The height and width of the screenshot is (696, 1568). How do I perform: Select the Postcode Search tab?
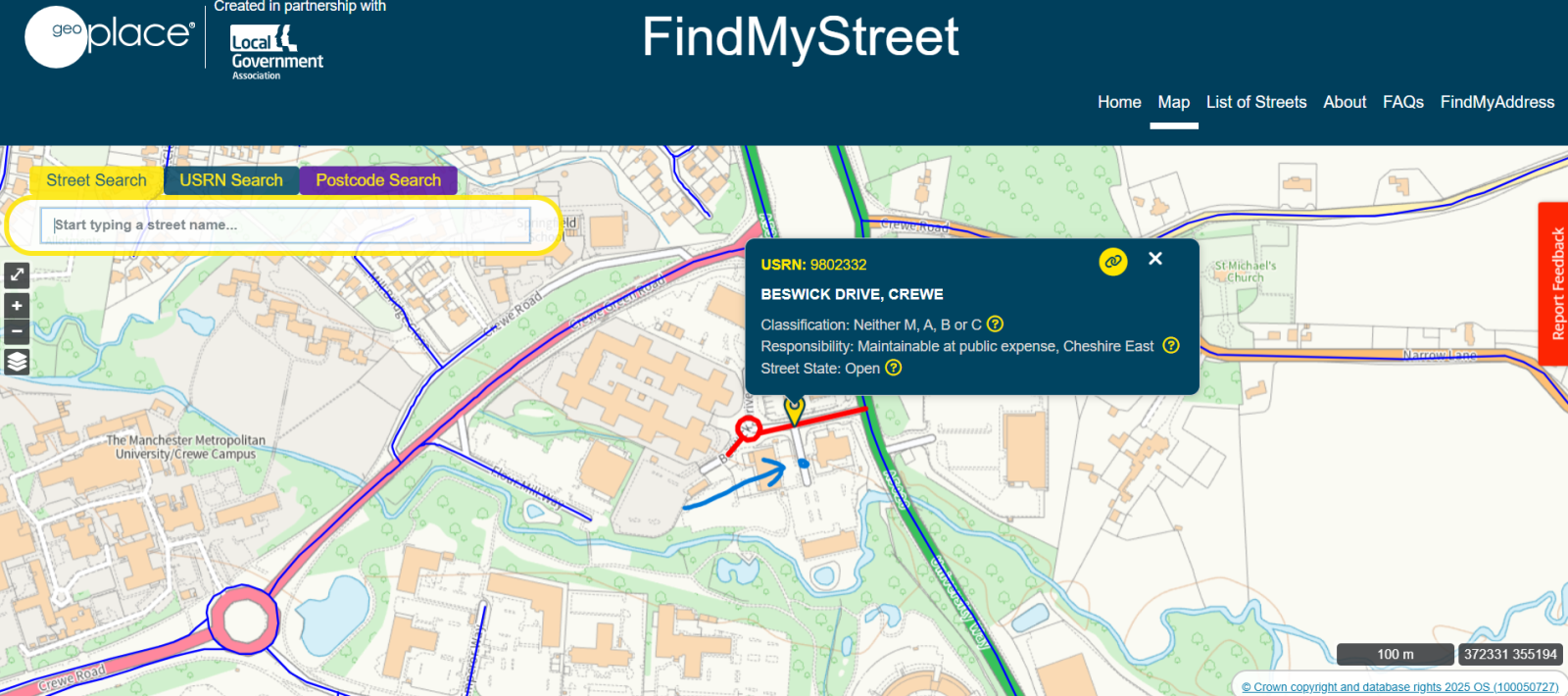click(378, 180)
